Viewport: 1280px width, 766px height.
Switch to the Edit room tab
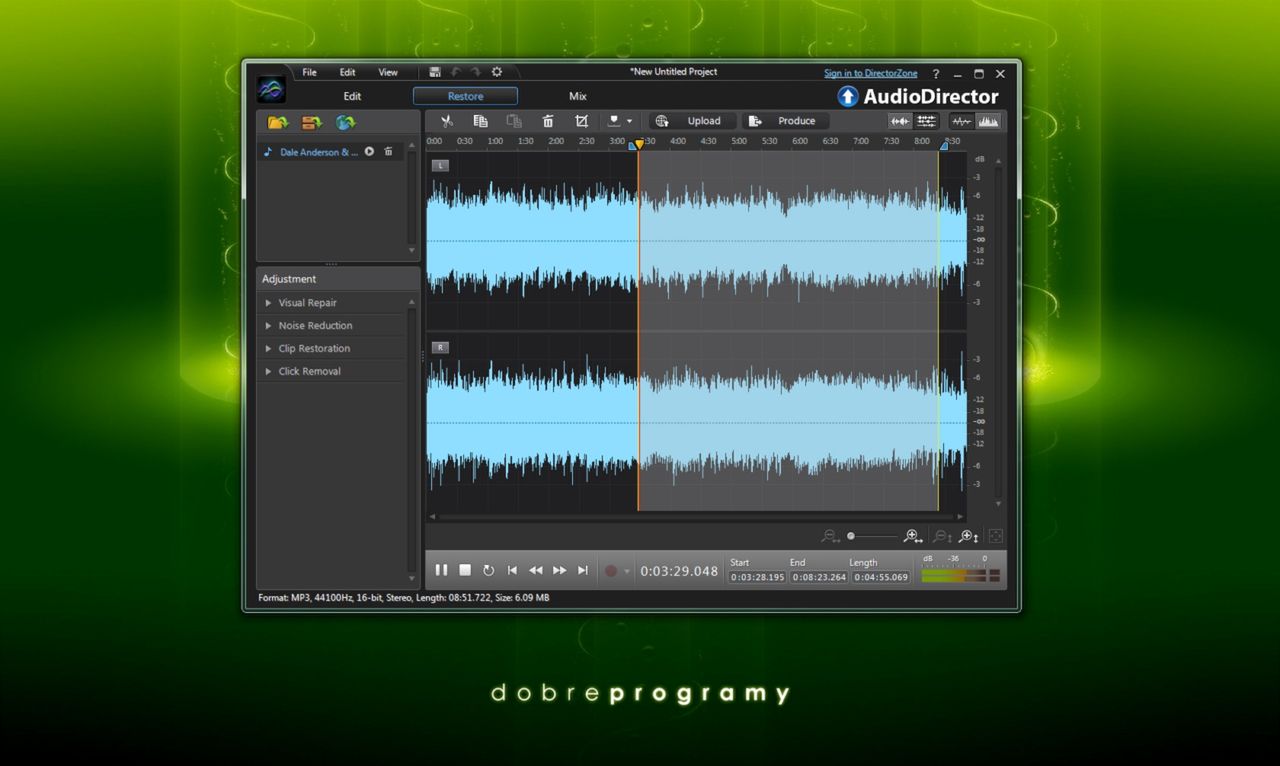pos(352,97)
